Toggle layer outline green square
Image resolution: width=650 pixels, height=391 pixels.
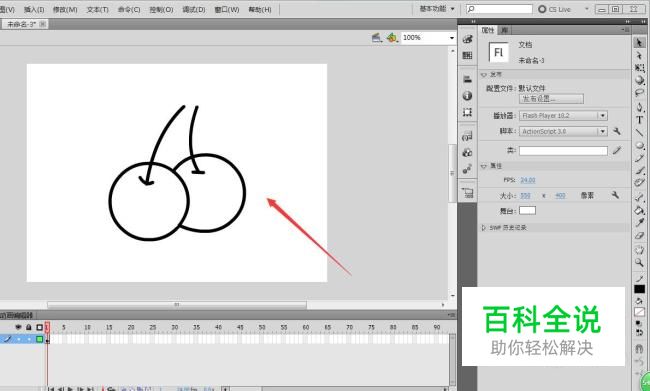(39, 339)
